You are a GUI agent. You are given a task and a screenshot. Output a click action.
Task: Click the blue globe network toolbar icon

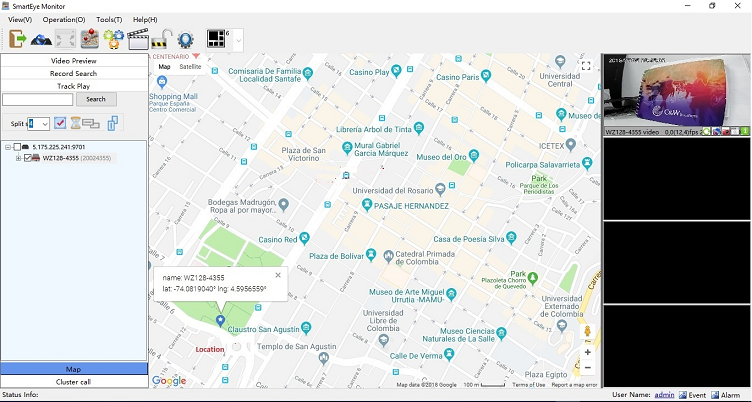click(x=41, y=39)
